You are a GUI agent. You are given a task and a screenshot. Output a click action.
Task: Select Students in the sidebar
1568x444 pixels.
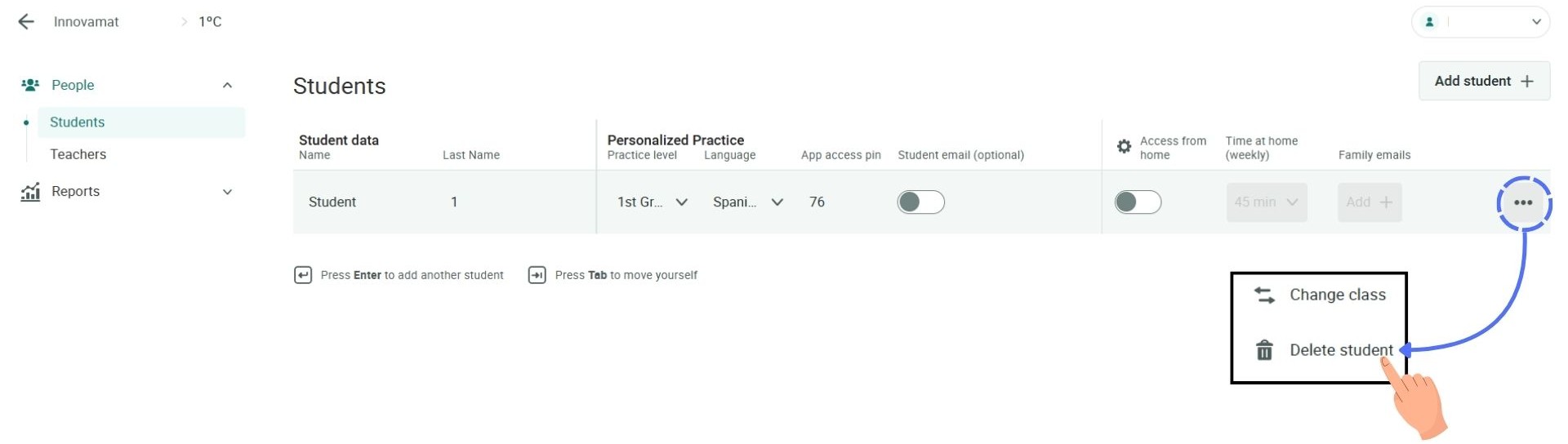78,122
